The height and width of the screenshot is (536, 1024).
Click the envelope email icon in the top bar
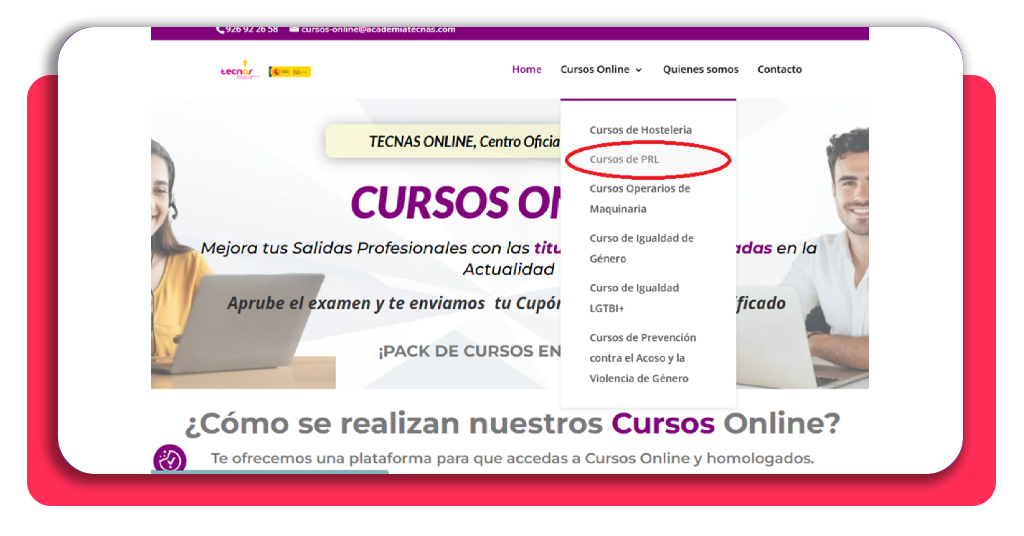[294, 29]
